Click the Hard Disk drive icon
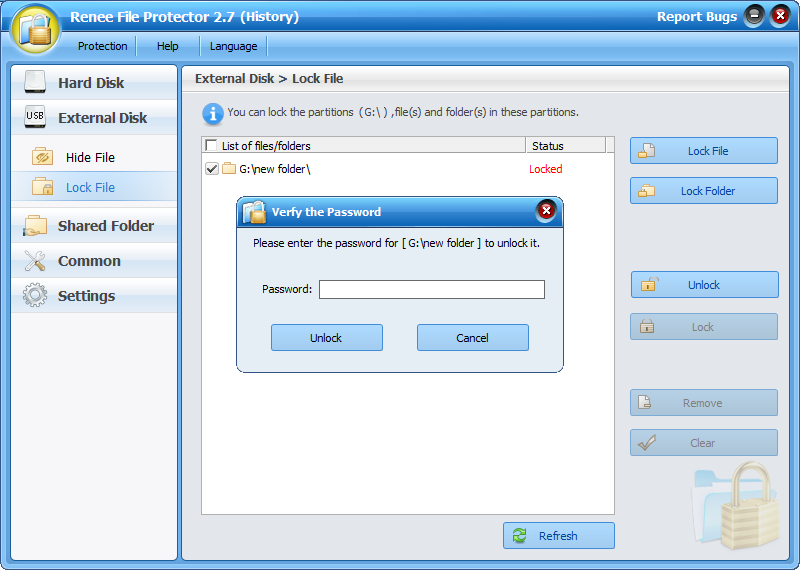Image resolution: width=800 pixels, height=570 pixels. click(x=35, y=82)
